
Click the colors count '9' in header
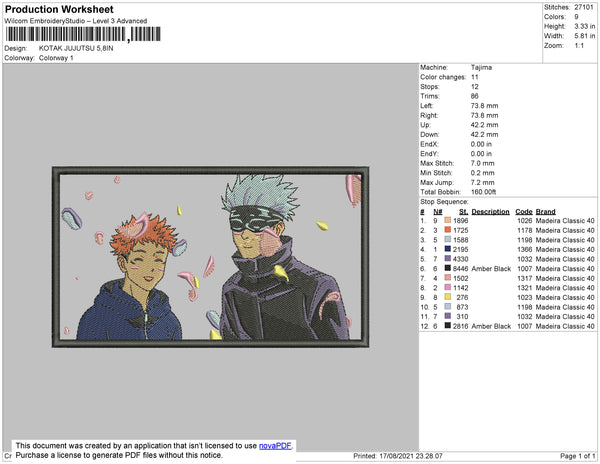(x=576, y=17)
